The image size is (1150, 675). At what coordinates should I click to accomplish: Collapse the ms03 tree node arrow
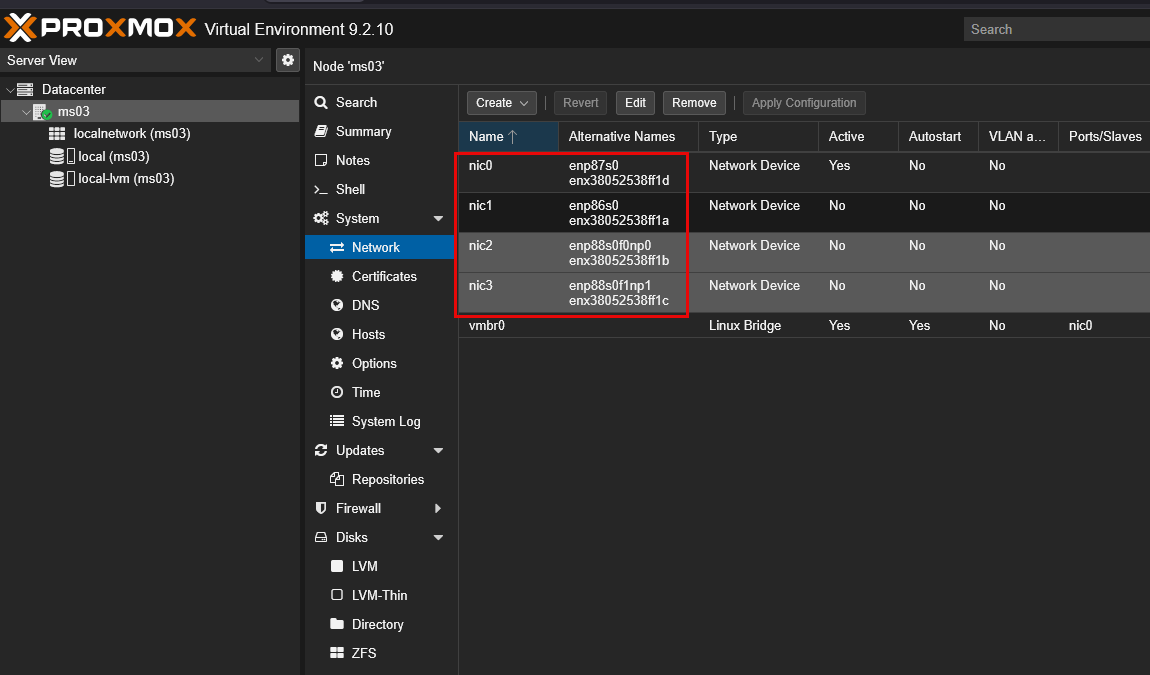click(26, 112)
